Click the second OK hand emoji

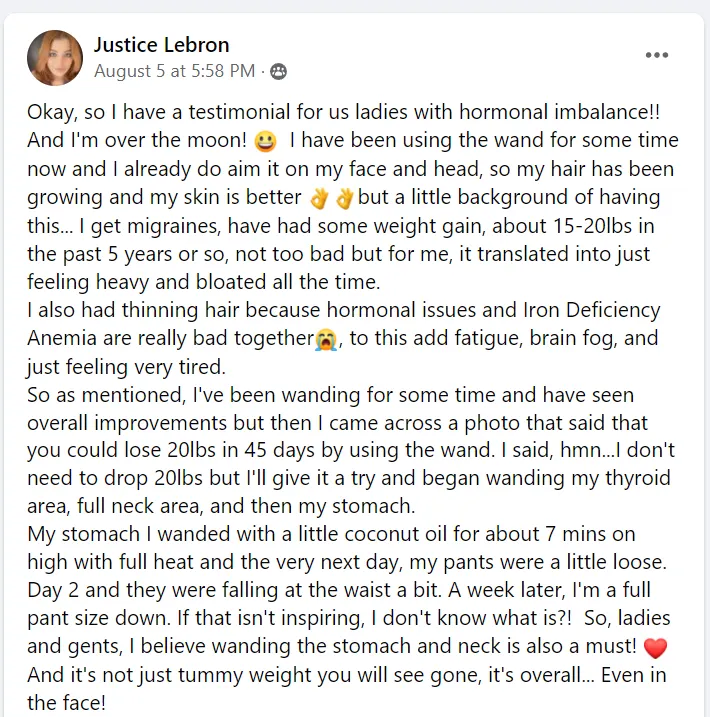click(x=343, y=198)
